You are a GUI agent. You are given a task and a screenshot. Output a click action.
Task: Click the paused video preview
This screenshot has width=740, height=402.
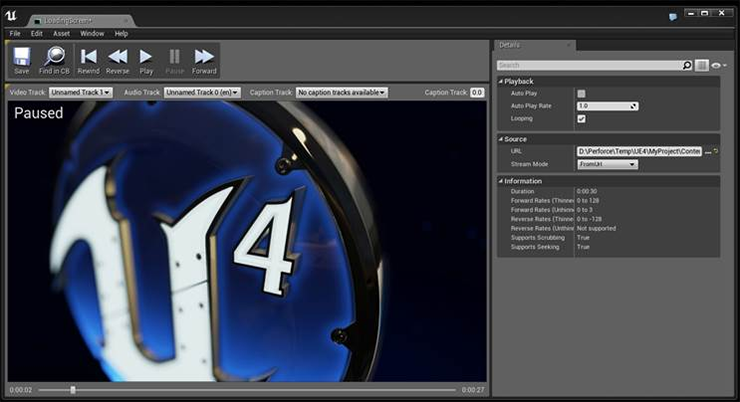[247, 241]
